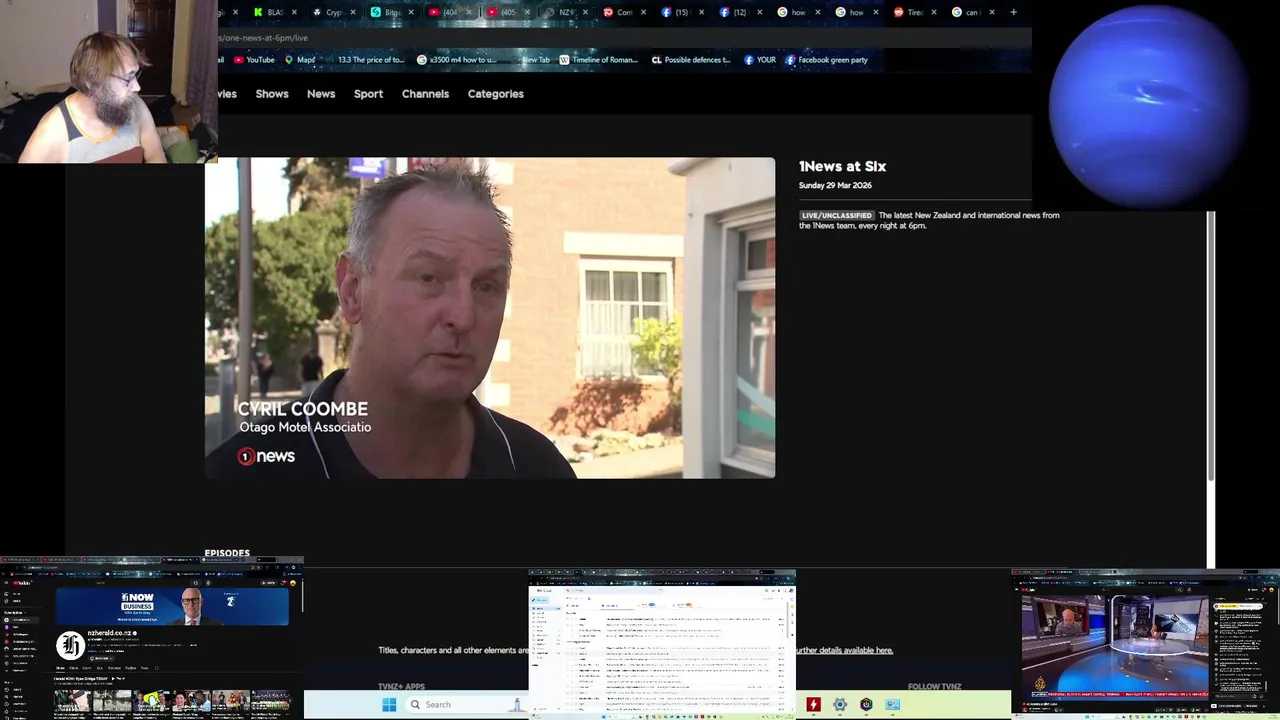Click the EPISODES heading
The image size is (1280, 720).
[227, 553]
